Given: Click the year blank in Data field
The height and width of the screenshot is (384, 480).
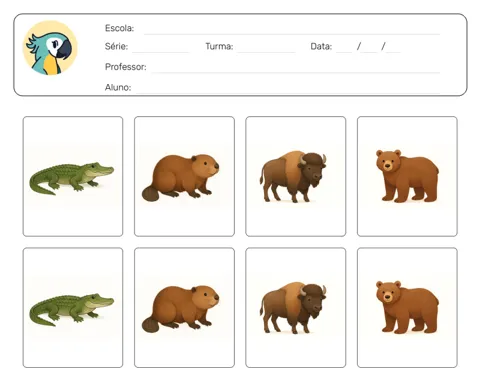Looking at the screenshot, I should coord(393,49).
